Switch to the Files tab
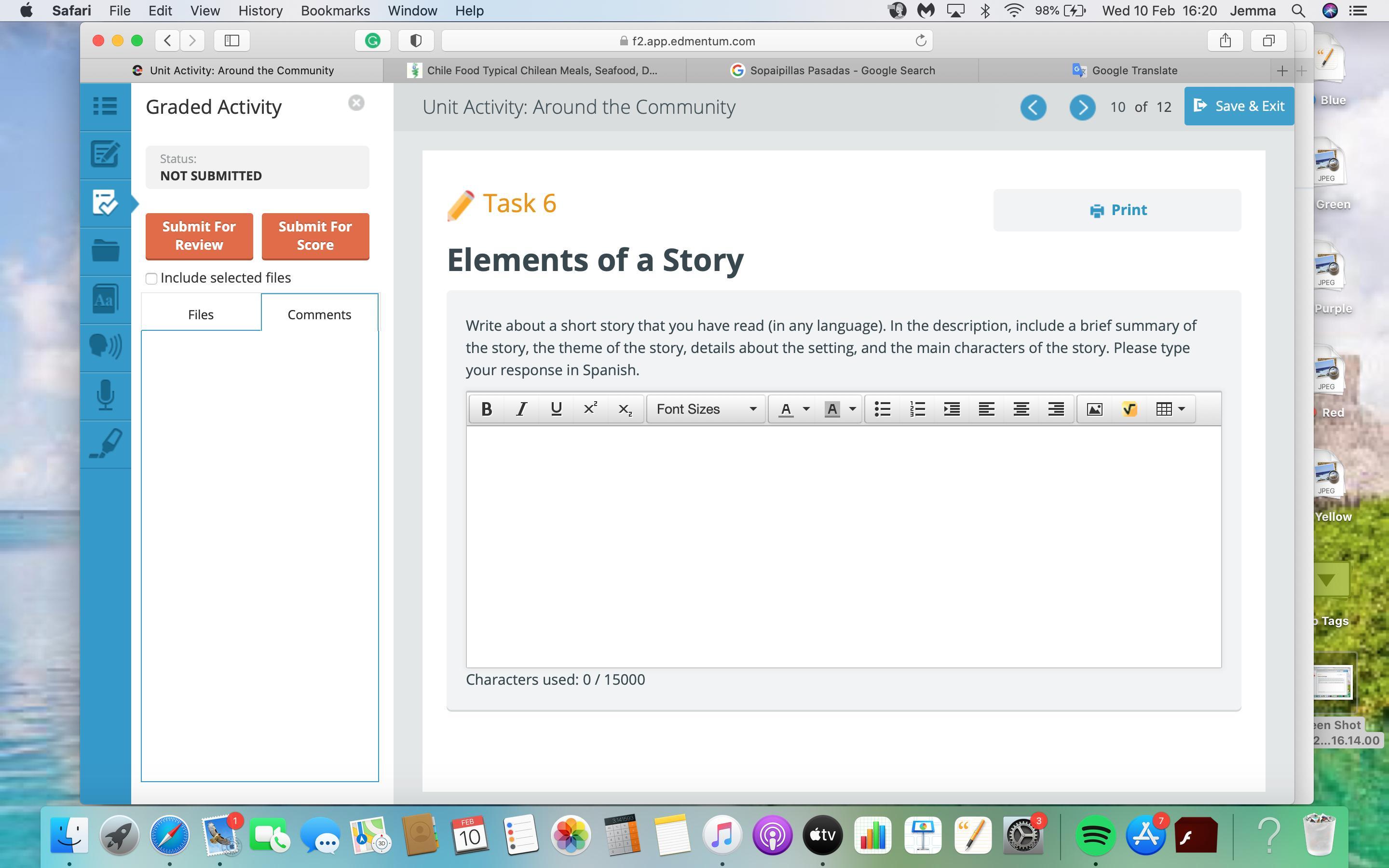 [x=200, y=314]
